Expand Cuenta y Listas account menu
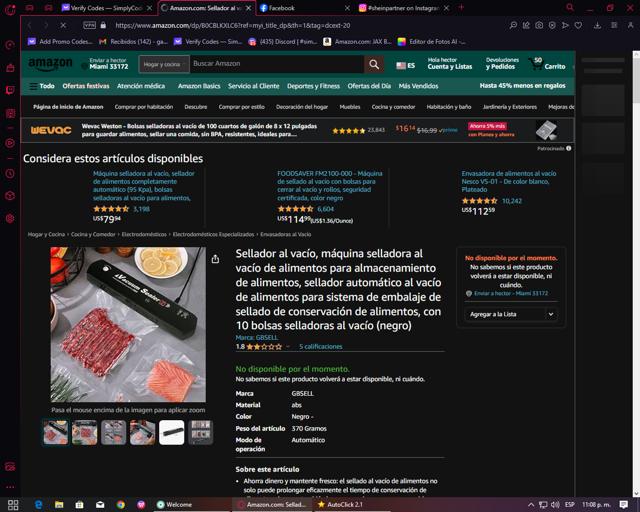Viewport: 640px width, 512px height. pyautogui.click(x=450, y=63)
